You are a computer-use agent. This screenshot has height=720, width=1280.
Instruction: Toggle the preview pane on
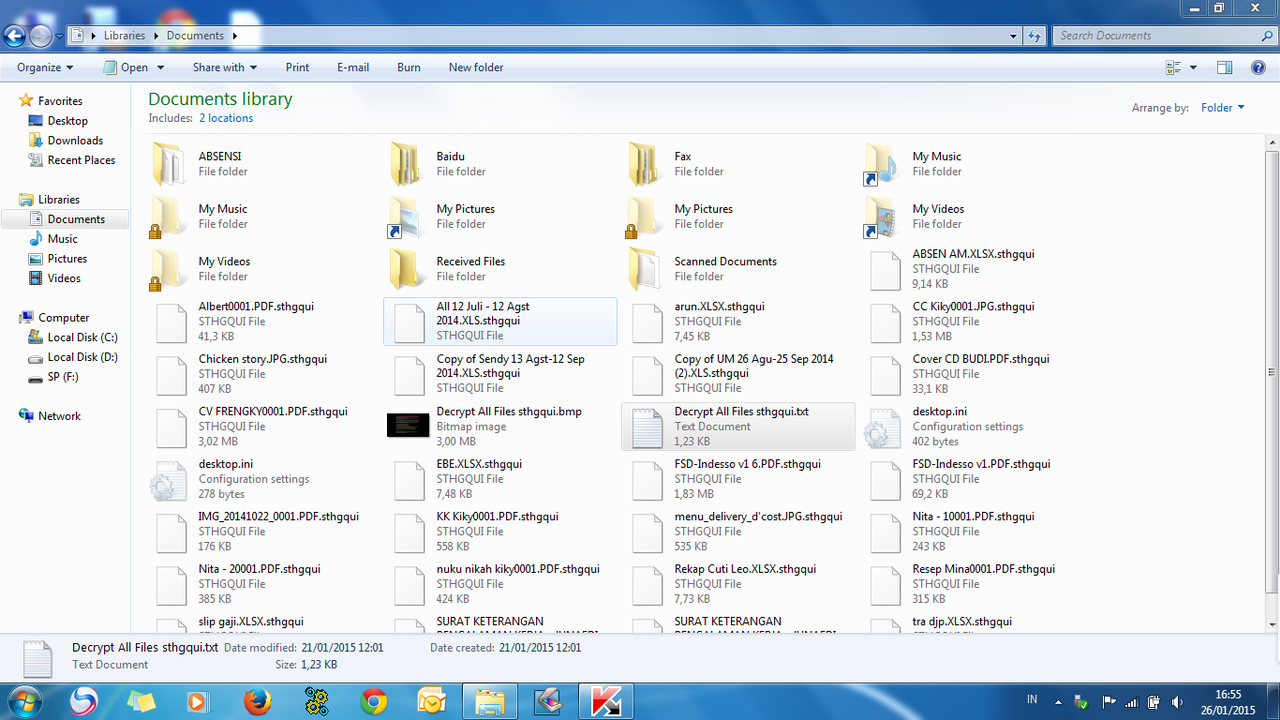1225,67
